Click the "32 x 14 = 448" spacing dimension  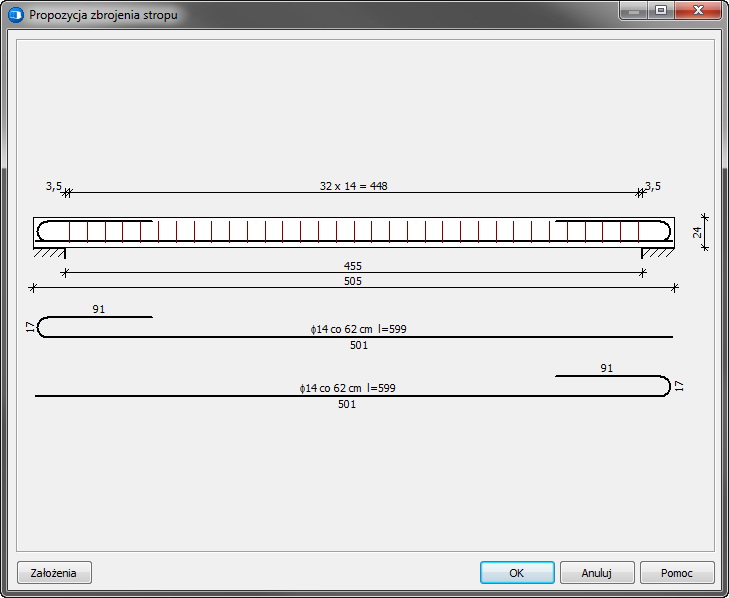(x=353, y=186)
